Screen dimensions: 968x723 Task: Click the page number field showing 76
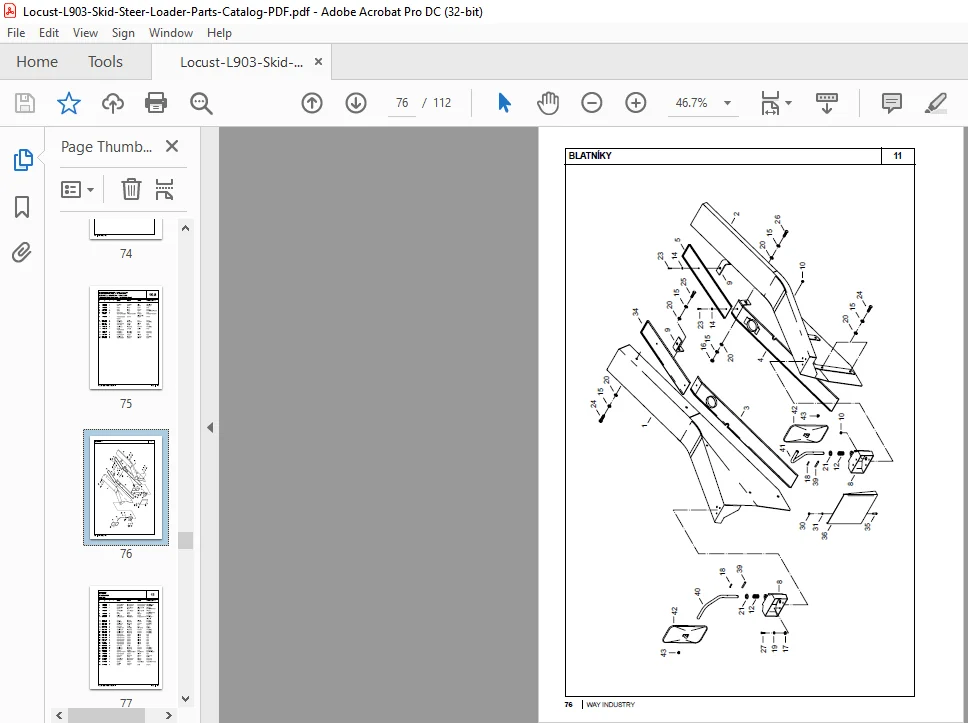click(x=402, y=102)
